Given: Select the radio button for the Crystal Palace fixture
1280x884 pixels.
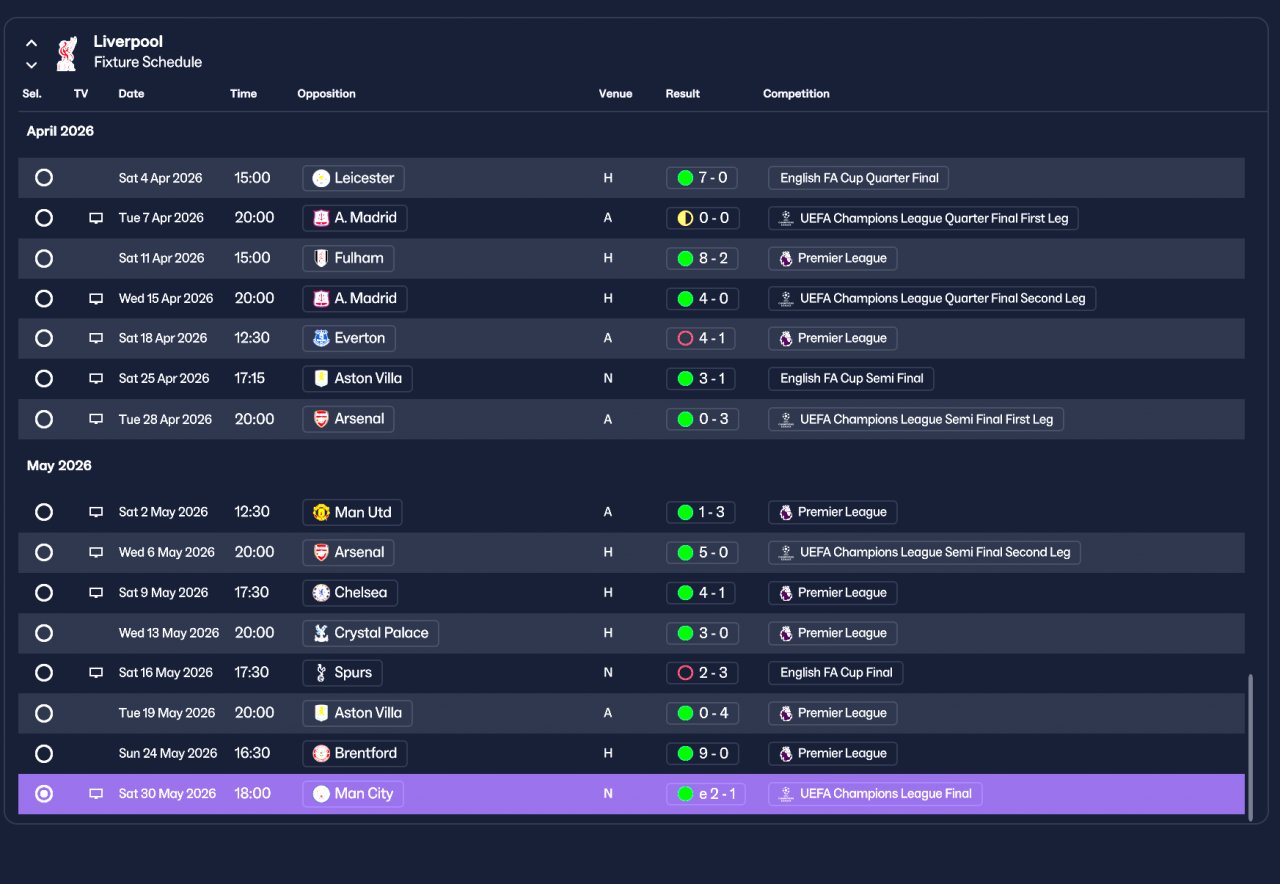Looking at the screenshot, I should click(x=44, y=633).
